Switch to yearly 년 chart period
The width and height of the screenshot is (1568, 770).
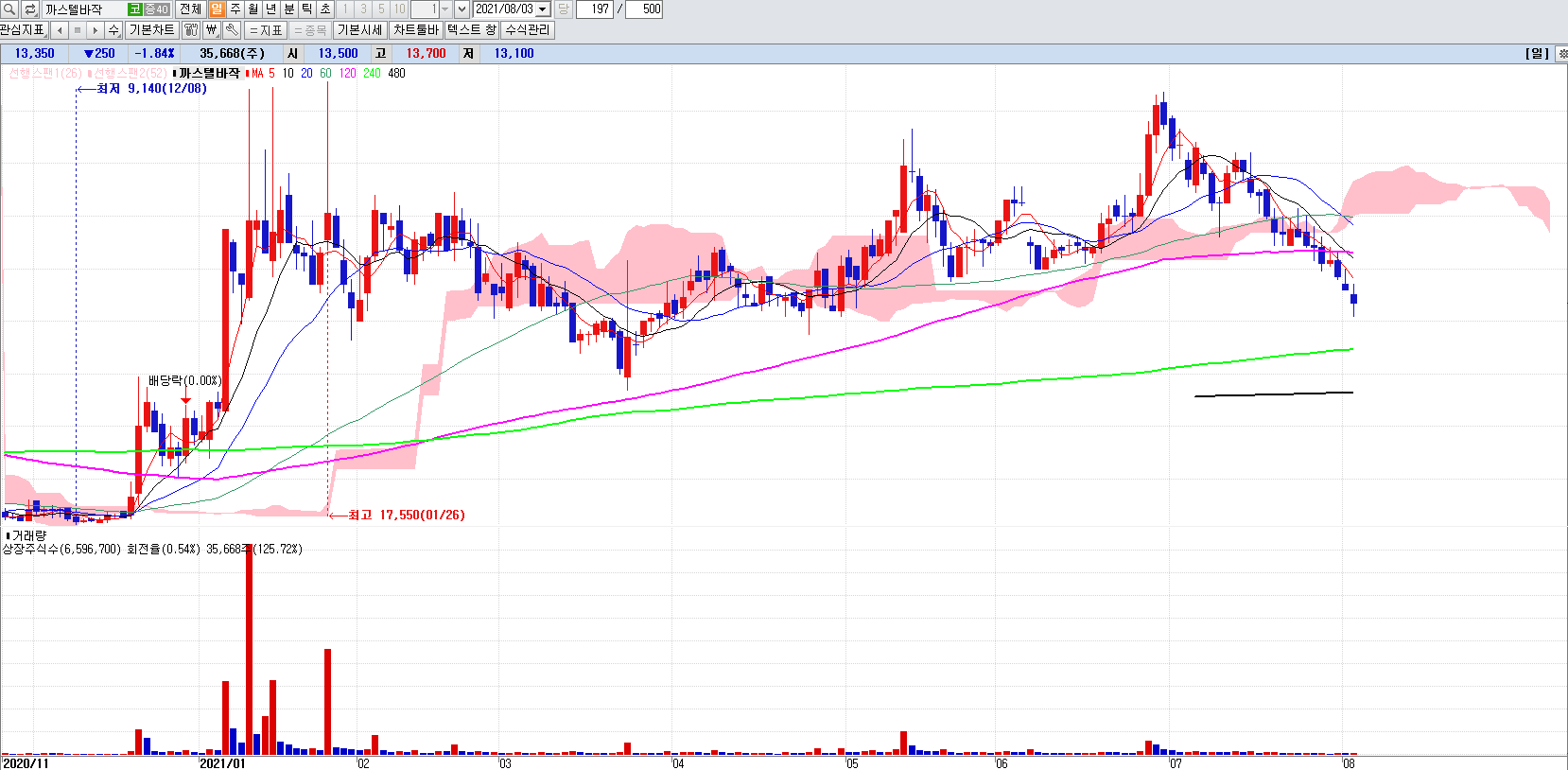tap(271, 9)
